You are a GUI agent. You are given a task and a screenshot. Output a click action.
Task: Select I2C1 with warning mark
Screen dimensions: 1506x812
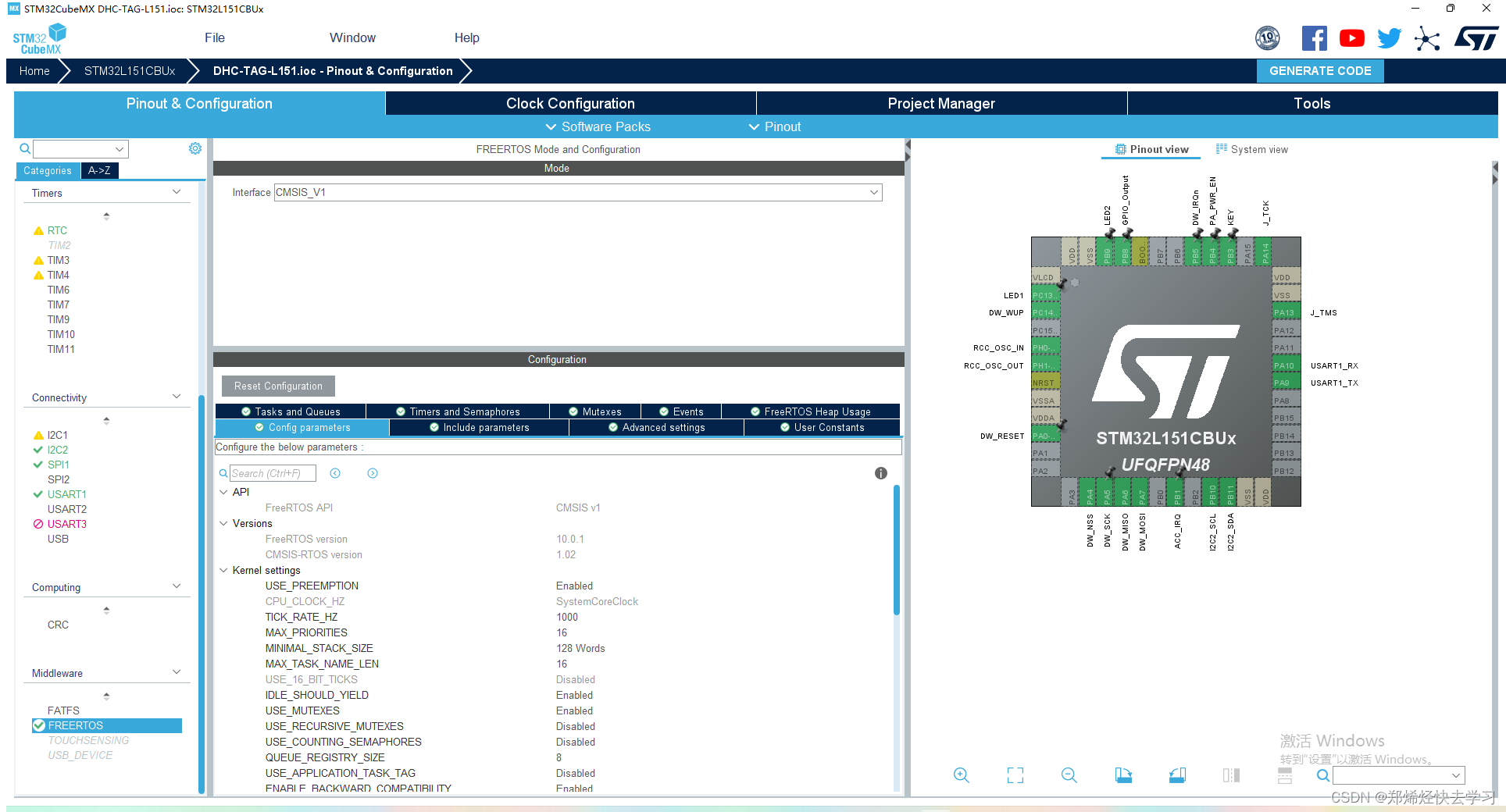(58, 435)
